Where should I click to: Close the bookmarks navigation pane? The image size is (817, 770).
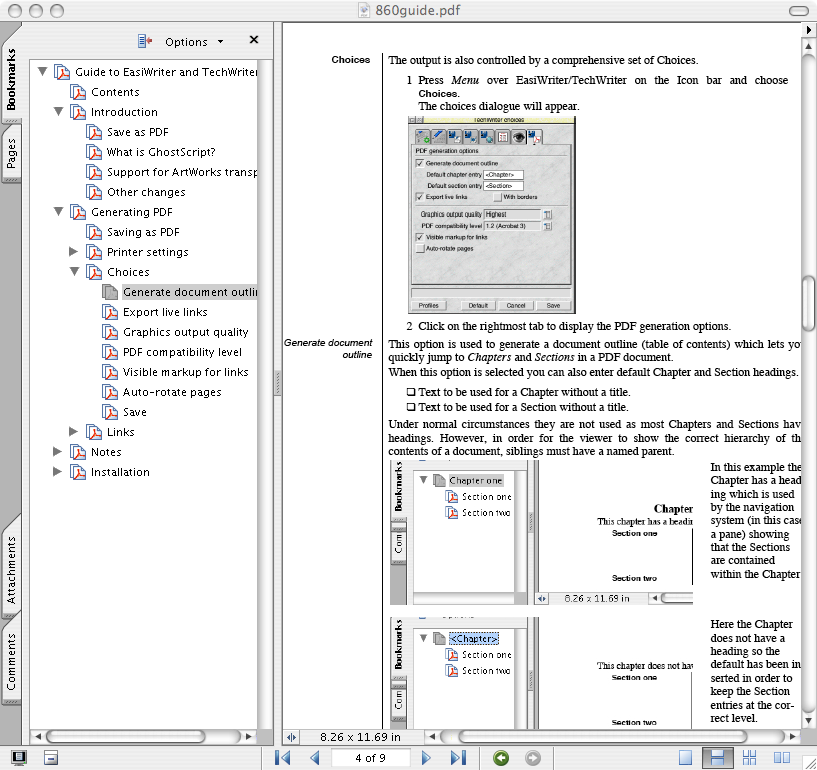pos(253,40)
